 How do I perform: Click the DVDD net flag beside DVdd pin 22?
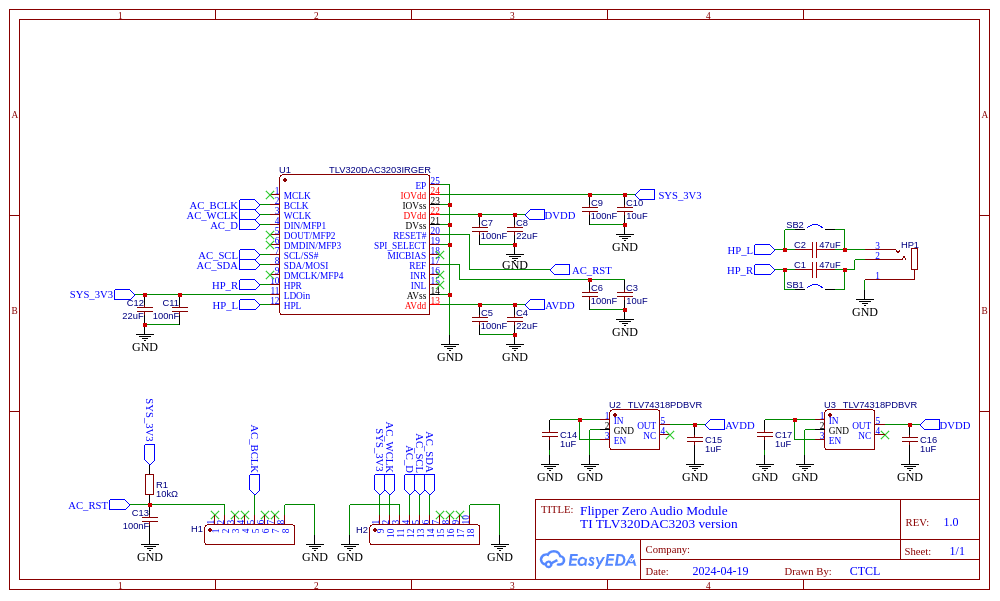click(534, 214)
